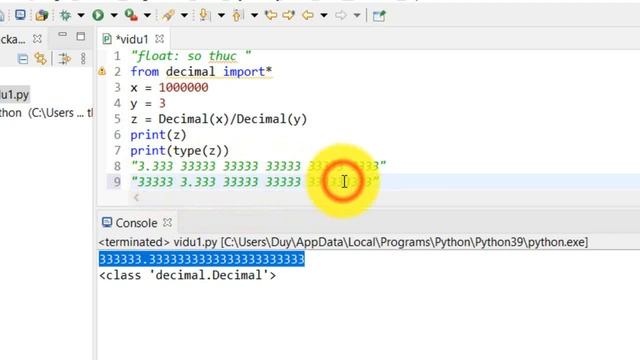Go to the last edit location
Image resolution: width=640 pixels, height=360 pixels.
[271, 16]
